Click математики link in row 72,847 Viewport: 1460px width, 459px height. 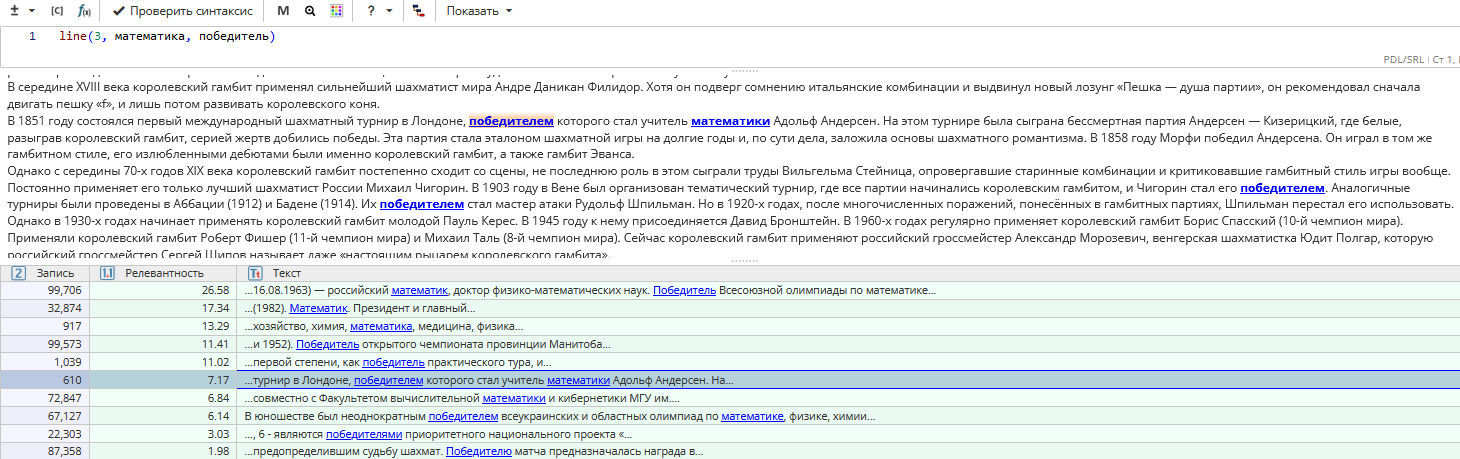click(x=514, y=398)
